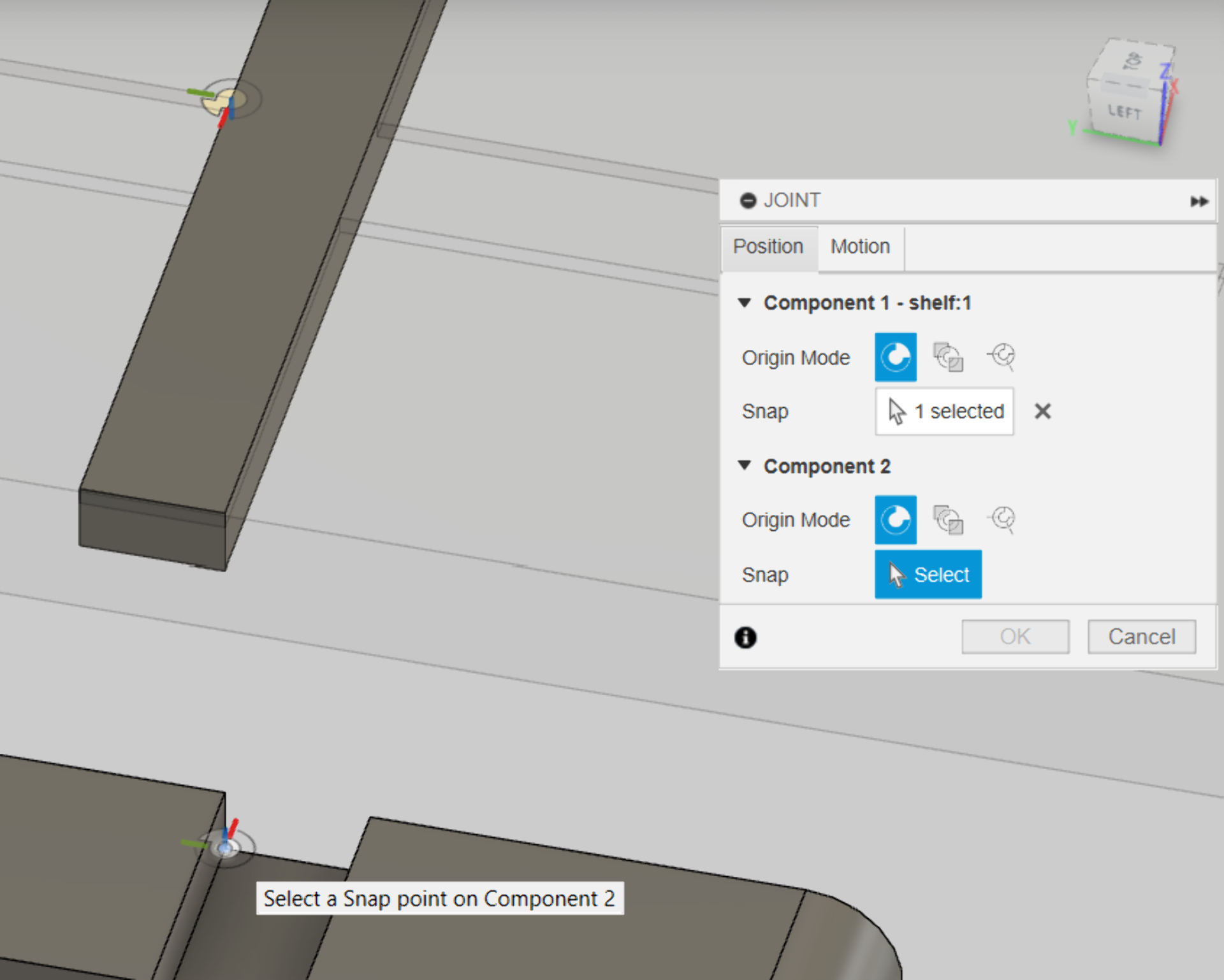The width and height of the screenshot is (1224, 980).
Task: Click the LEFT face of ViewCube
Action: pos(1124,113)
